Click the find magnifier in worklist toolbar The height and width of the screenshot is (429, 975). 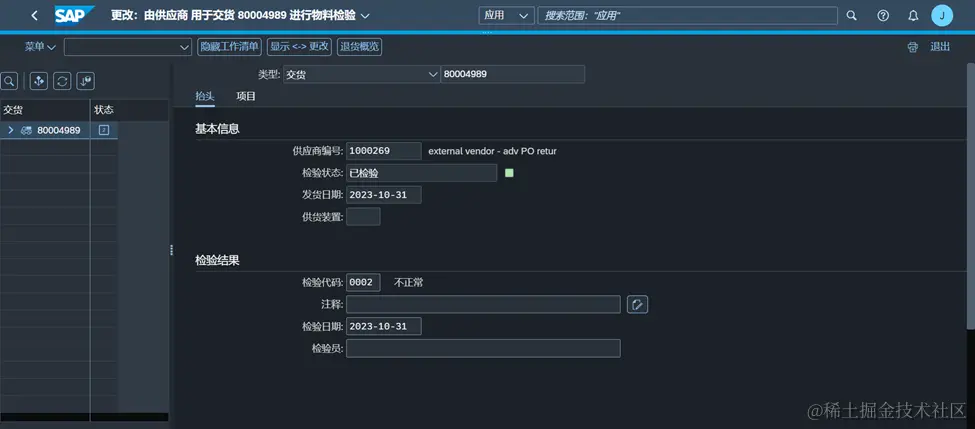click(10, 81)
